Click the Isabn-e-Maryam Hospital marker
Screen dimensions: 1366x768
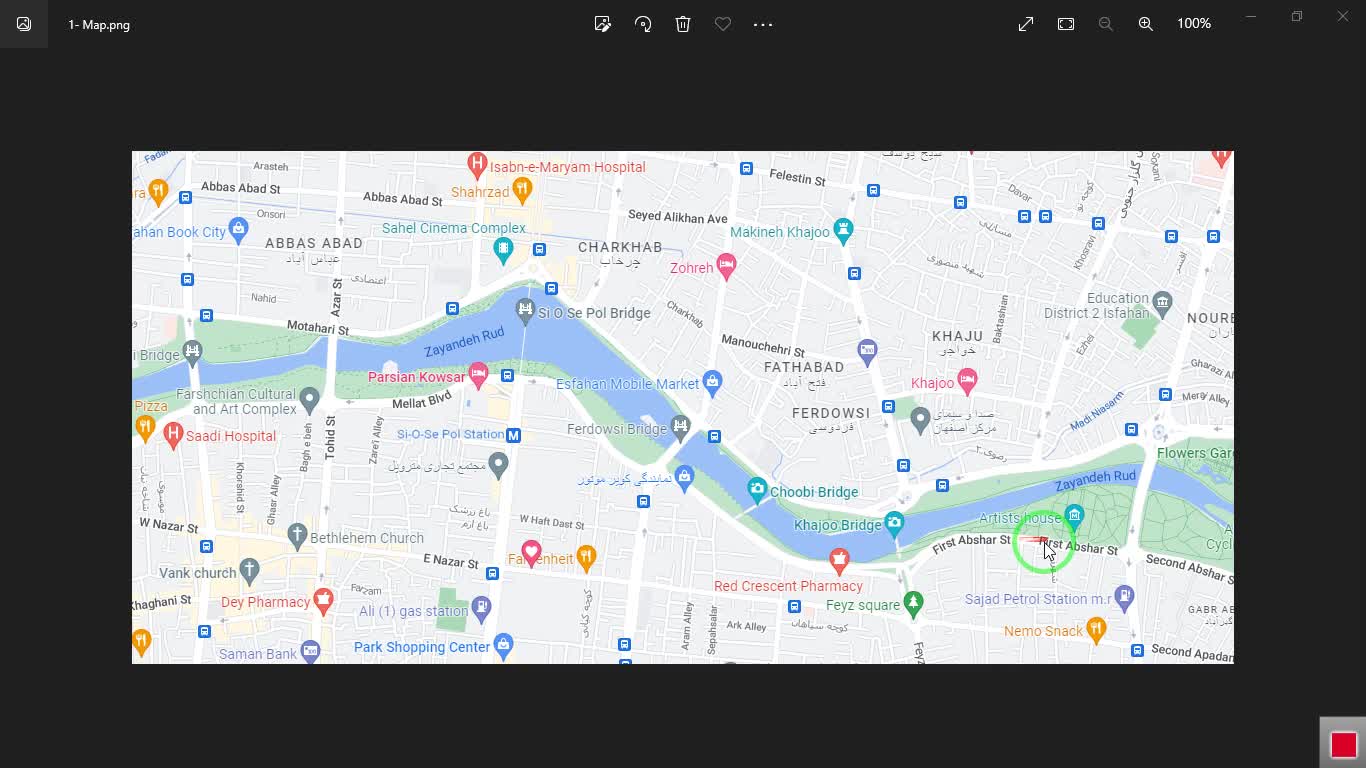click(x=478, y=164)
